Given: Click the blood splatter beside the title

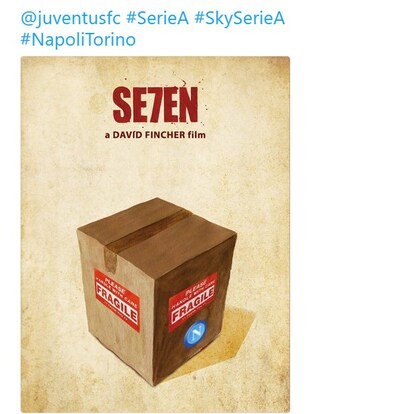Looking at the screenshot, I should tap(197, 87).
